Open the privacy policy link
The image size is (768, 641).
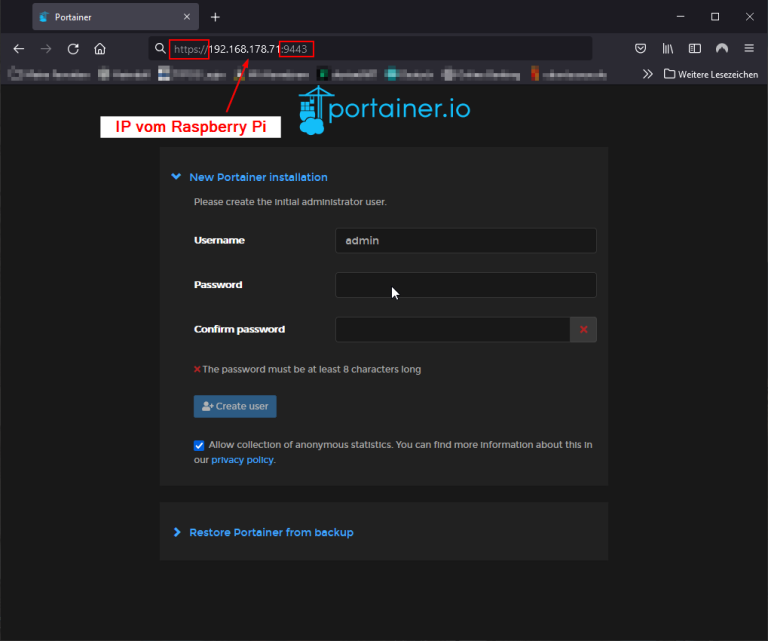tap(242, 460)
